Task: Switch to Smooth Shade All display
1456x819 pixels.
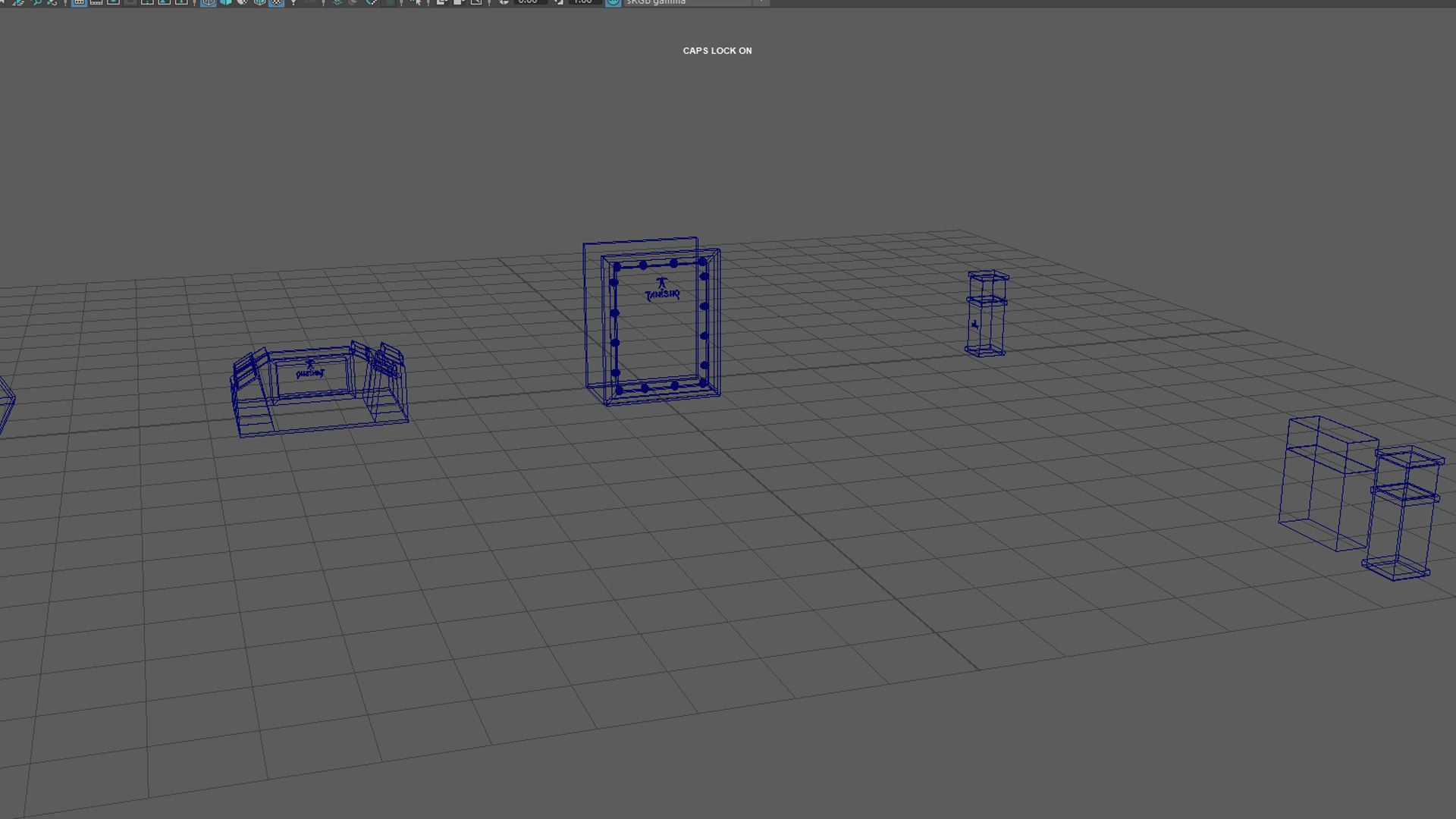Action: (225, 2)
